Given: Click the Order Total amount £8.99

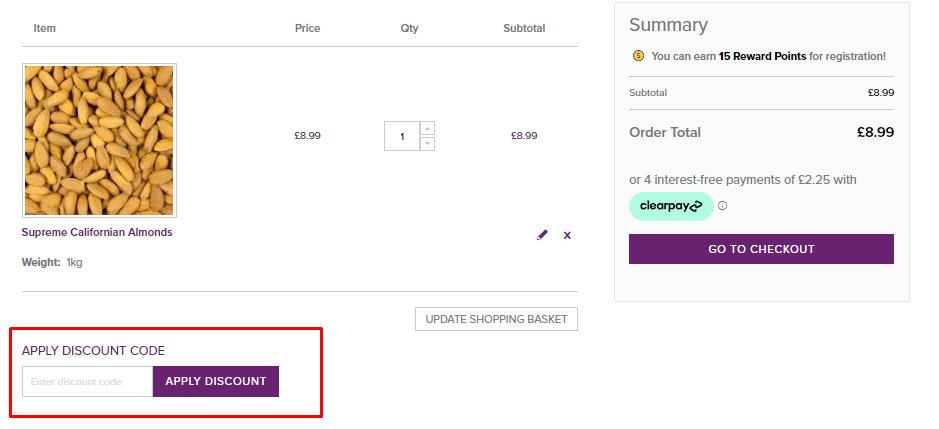Looking at the screenshot, I should point(875,132).
